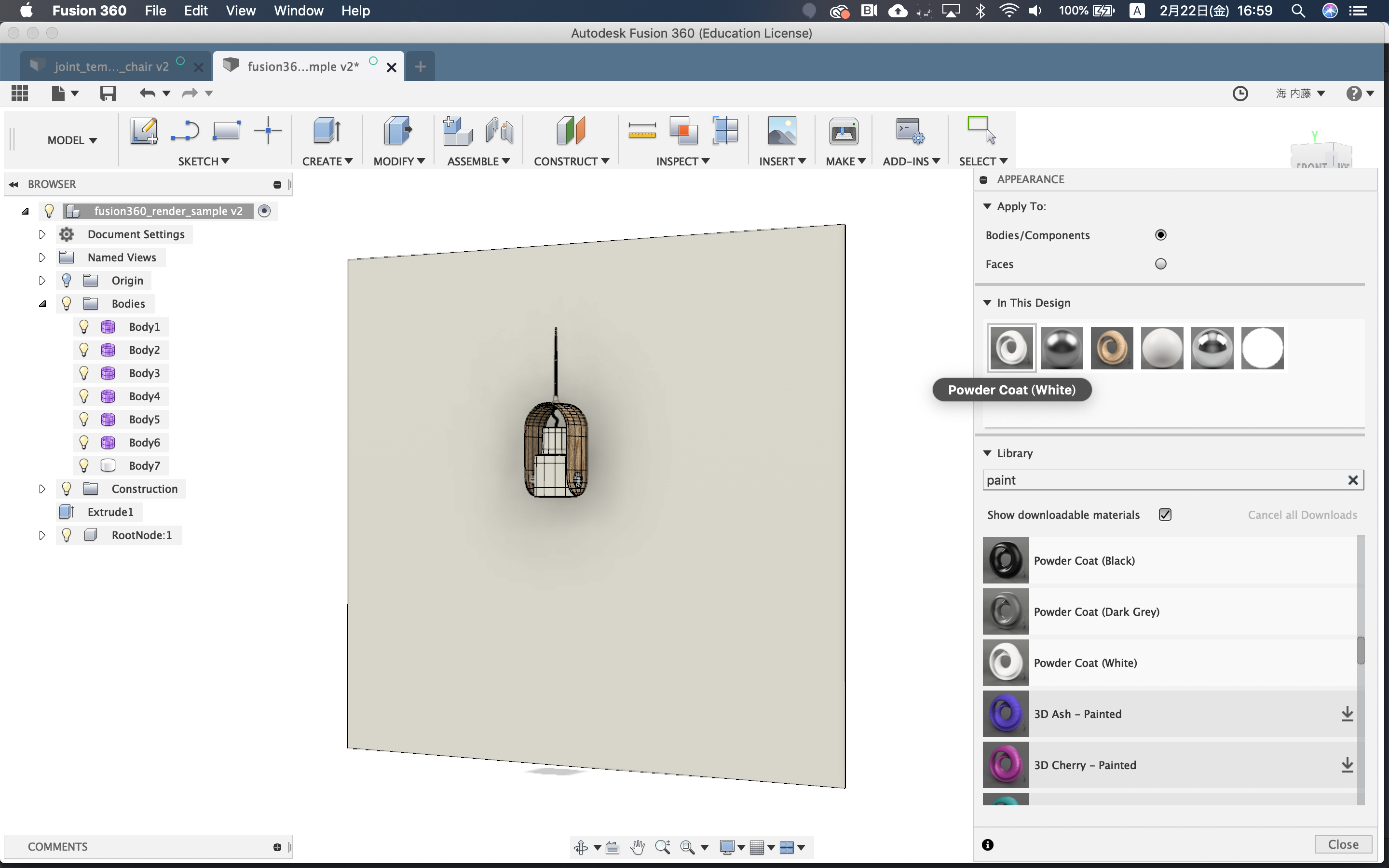Click the Pan hand icon
This screenshot has height=868, width=1389.
click(x=637, y=847)
